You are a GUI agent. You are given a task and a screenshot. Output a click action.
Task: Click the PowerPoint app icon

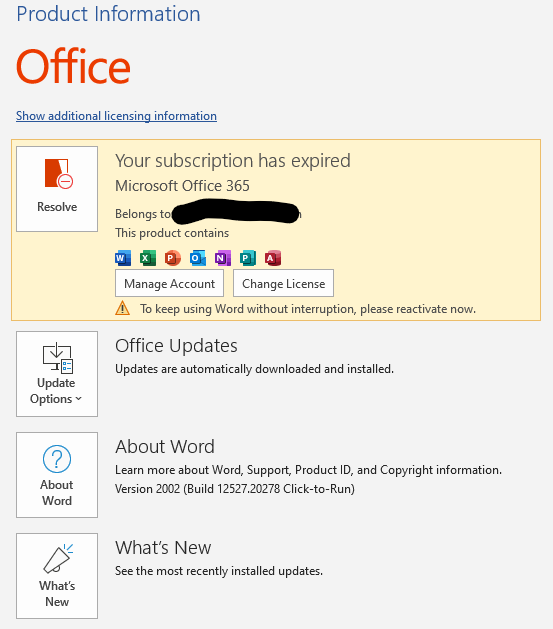click(172, 258)
